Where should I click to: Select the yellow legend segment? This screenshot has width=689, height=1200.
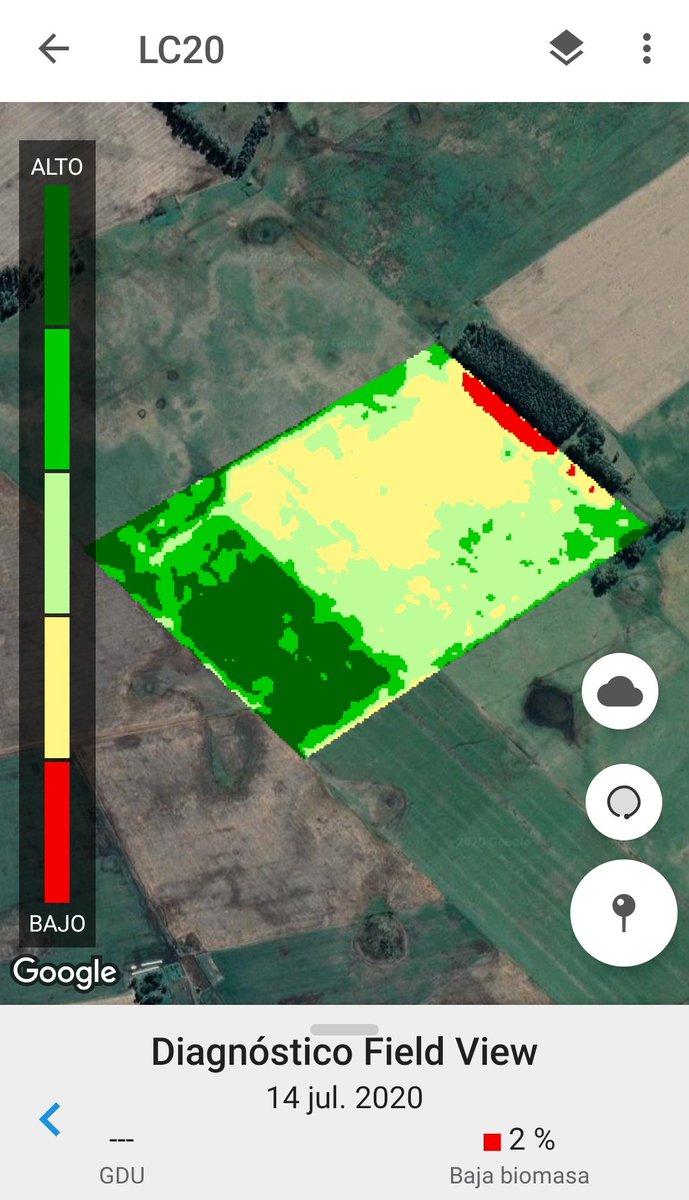[57, 688]
